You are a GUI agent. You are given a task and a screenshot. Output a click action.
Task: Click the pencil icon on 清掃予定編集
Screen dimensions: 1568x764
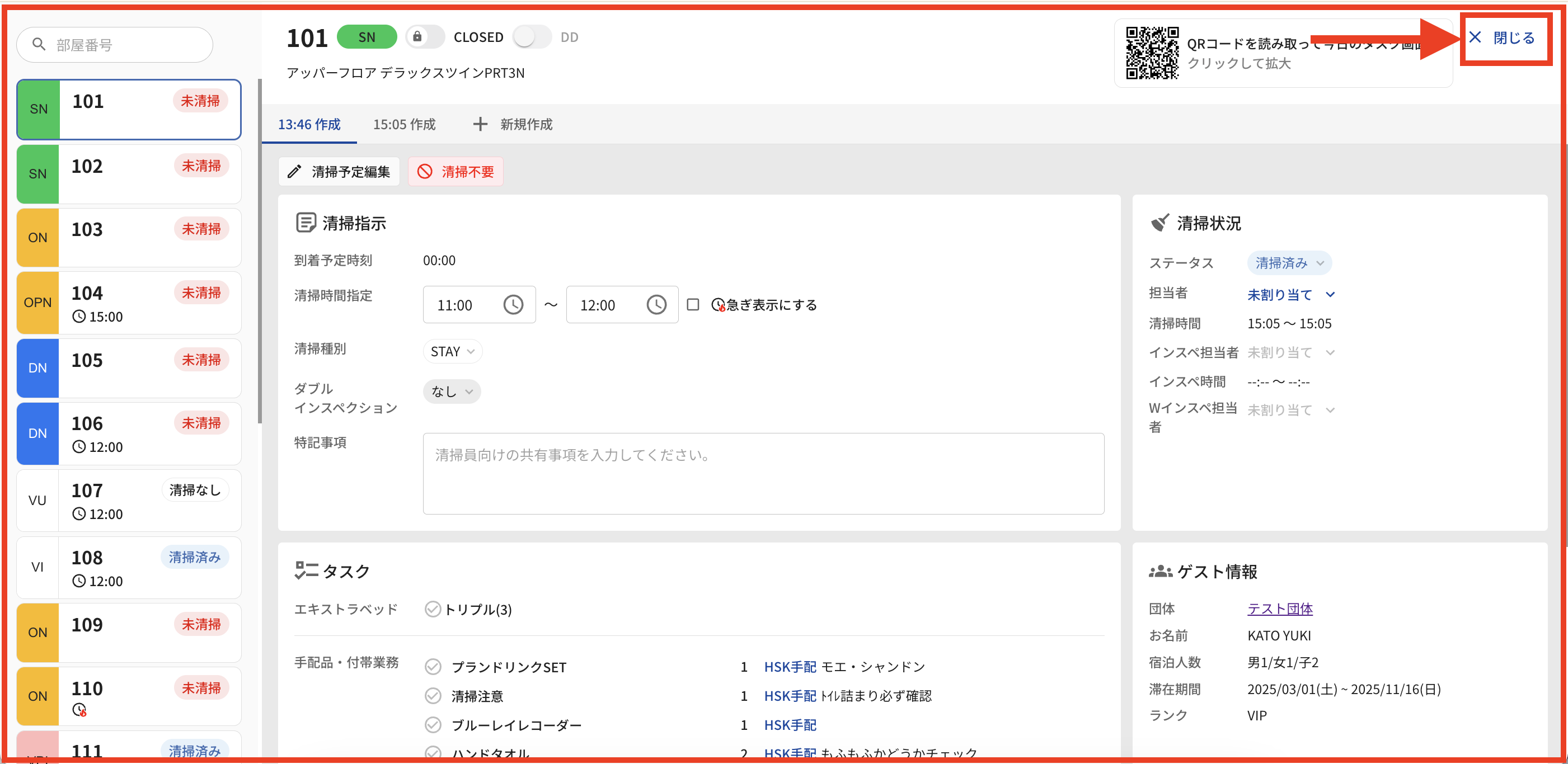coord(294,172)
